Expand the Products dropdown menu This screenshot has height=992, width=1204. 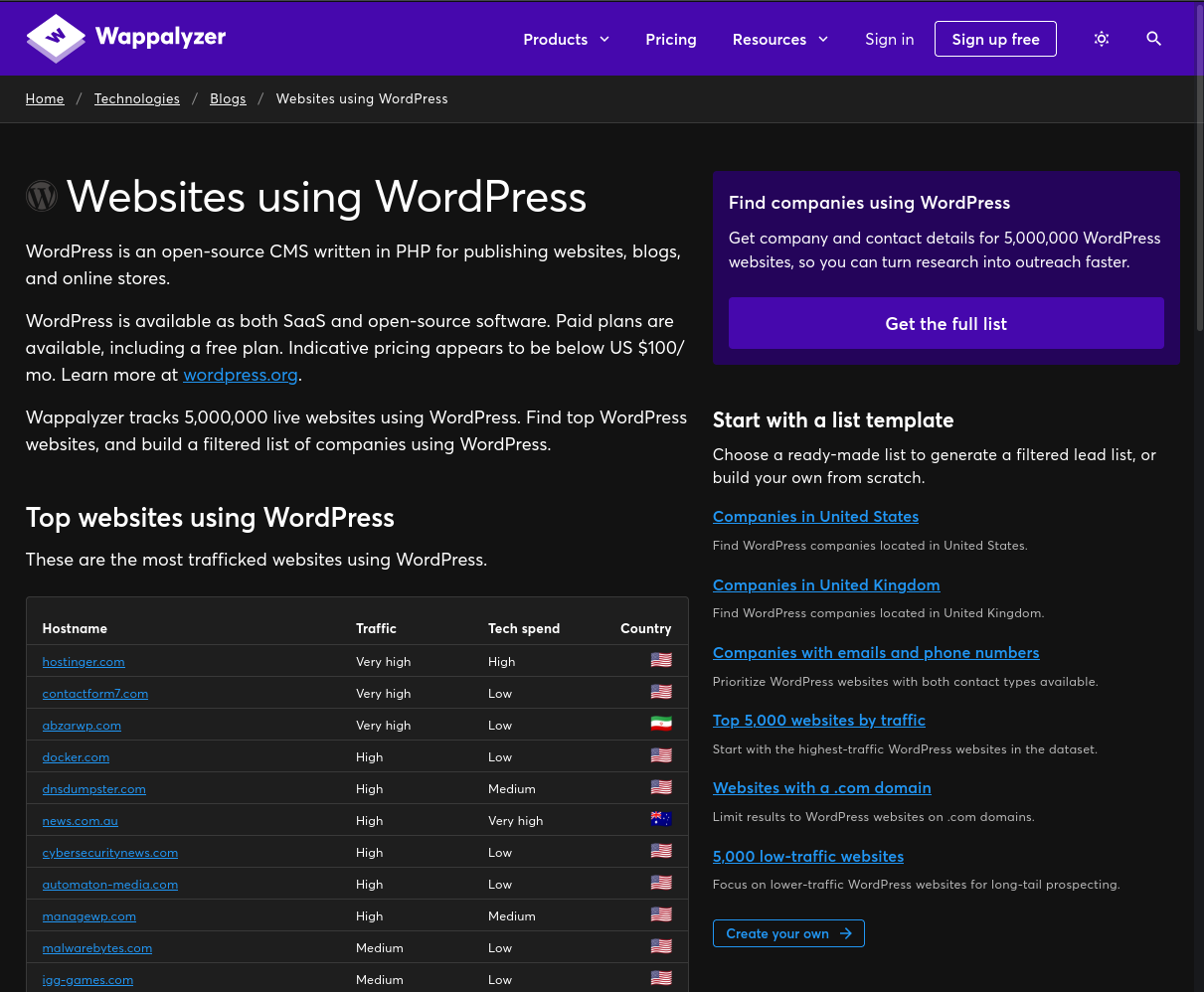click(x=567, y=39)
